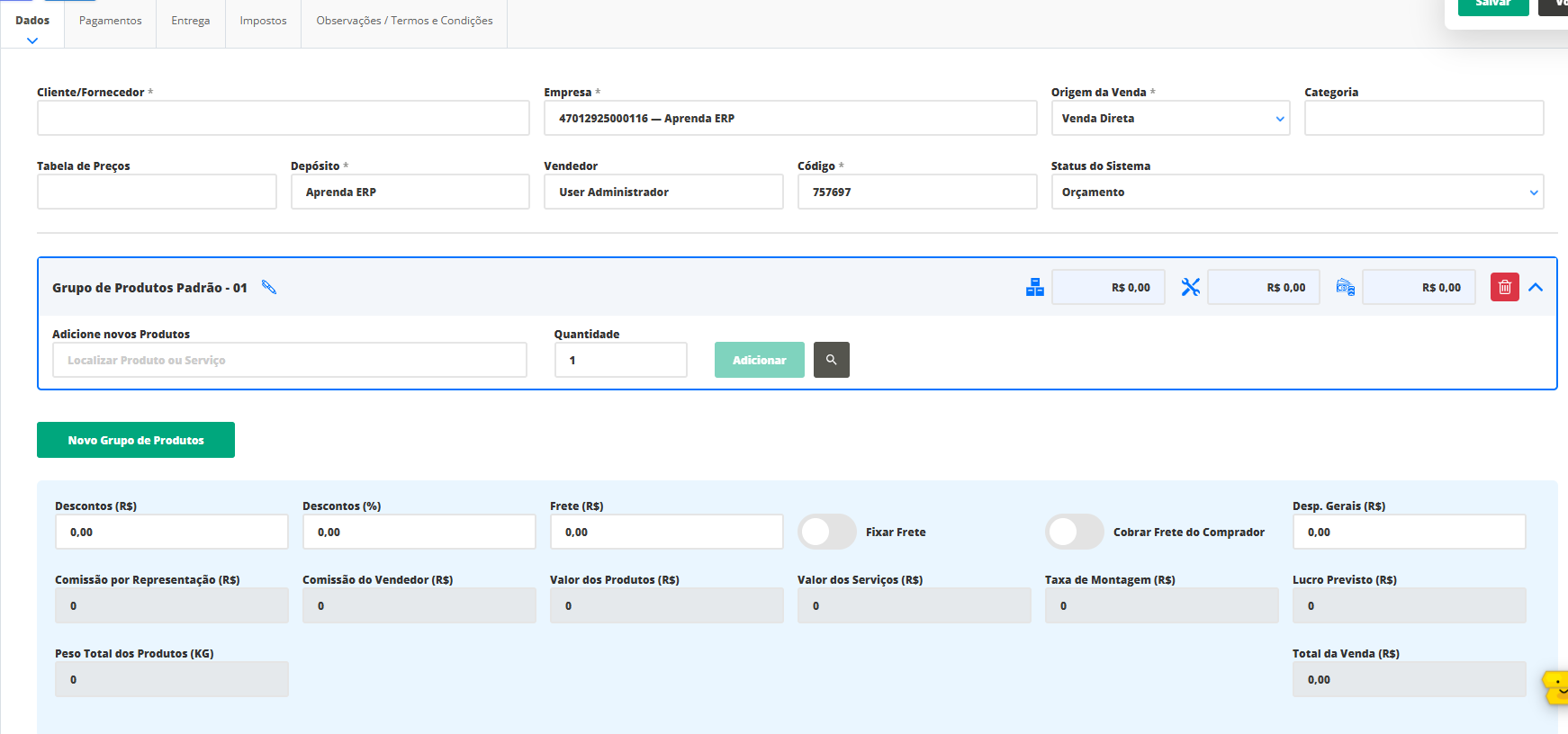The image size is (1568, 734).
Task: Collapse the Grupo de Produtos Padrão panel
Action: pyautogui.click(x=1536, y=287)
